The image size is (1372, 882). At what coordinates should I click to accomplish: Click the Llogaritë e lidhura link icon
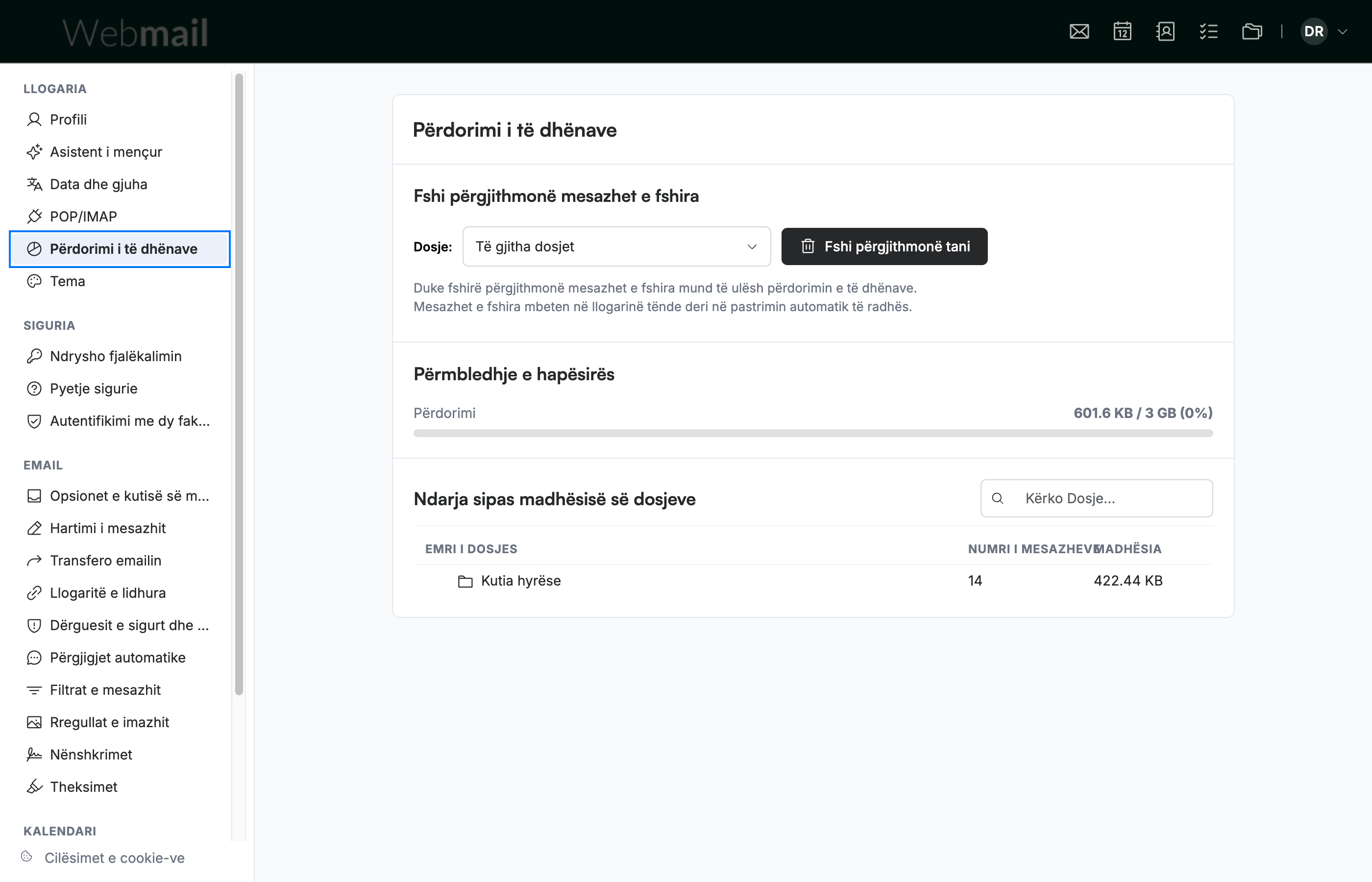point(34,593)
